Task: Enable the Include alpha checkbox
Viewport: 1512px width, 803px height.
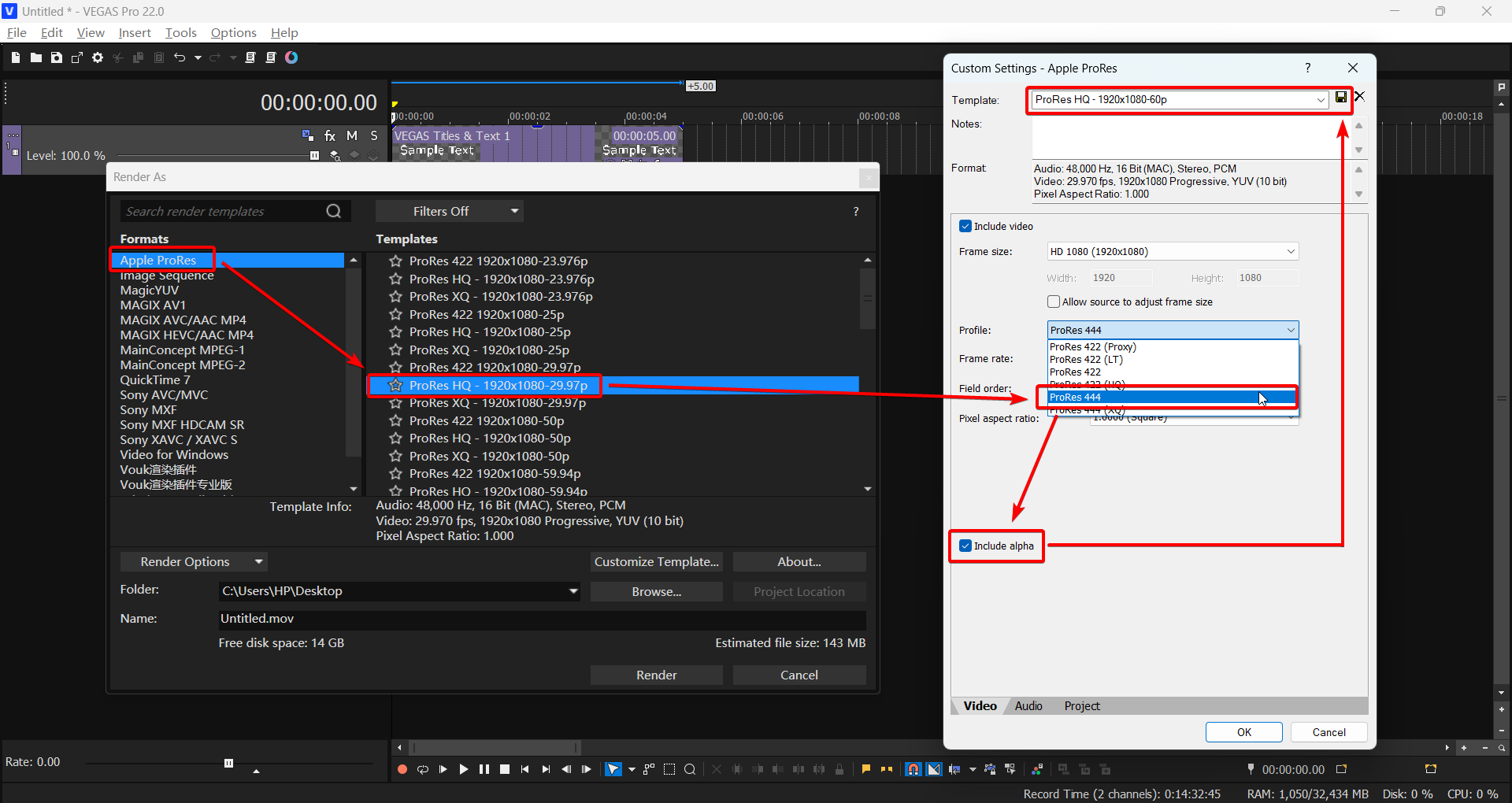Action: (965, 546)
